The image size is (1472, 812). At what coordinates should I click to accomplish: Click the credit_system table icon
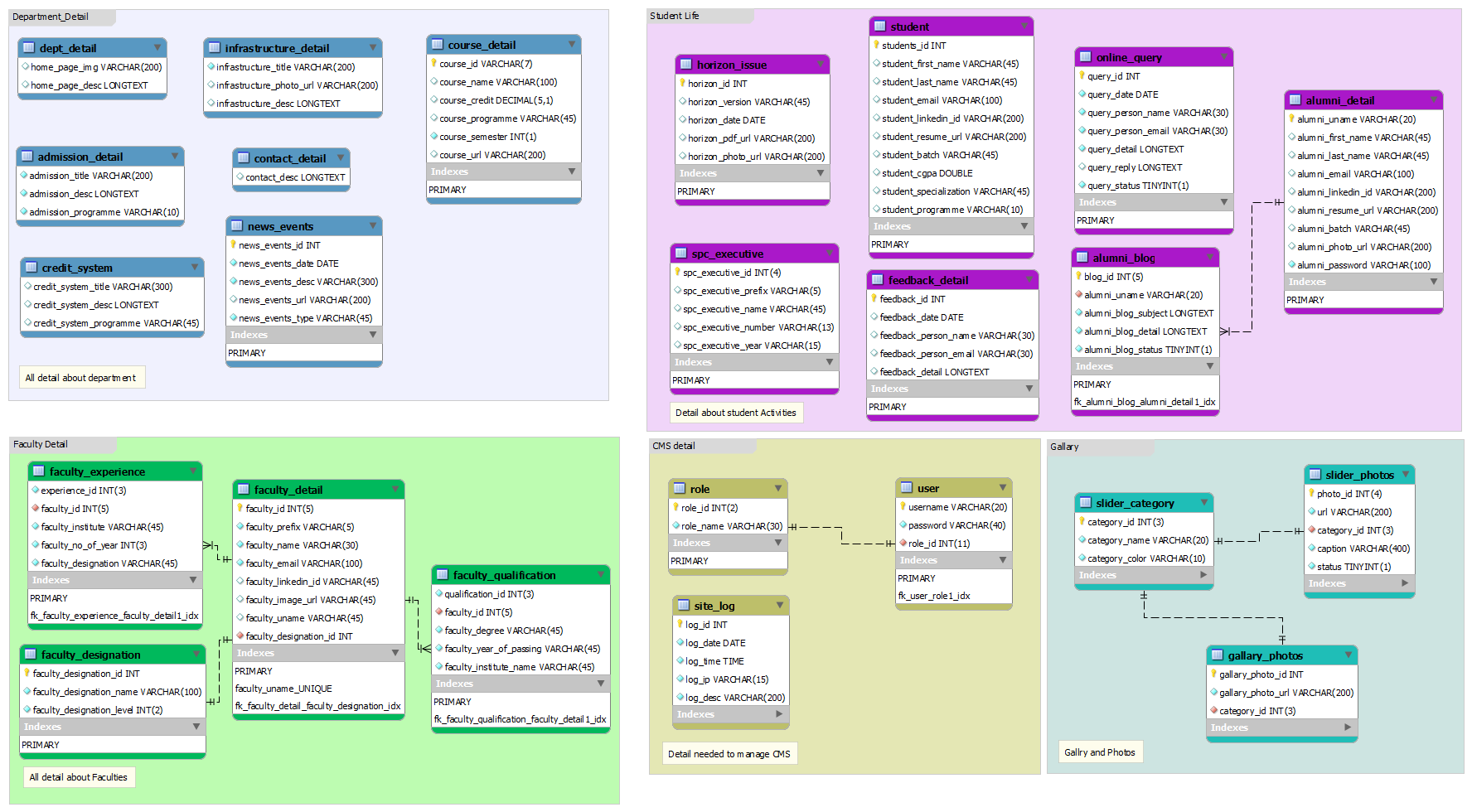click(31, 268)
